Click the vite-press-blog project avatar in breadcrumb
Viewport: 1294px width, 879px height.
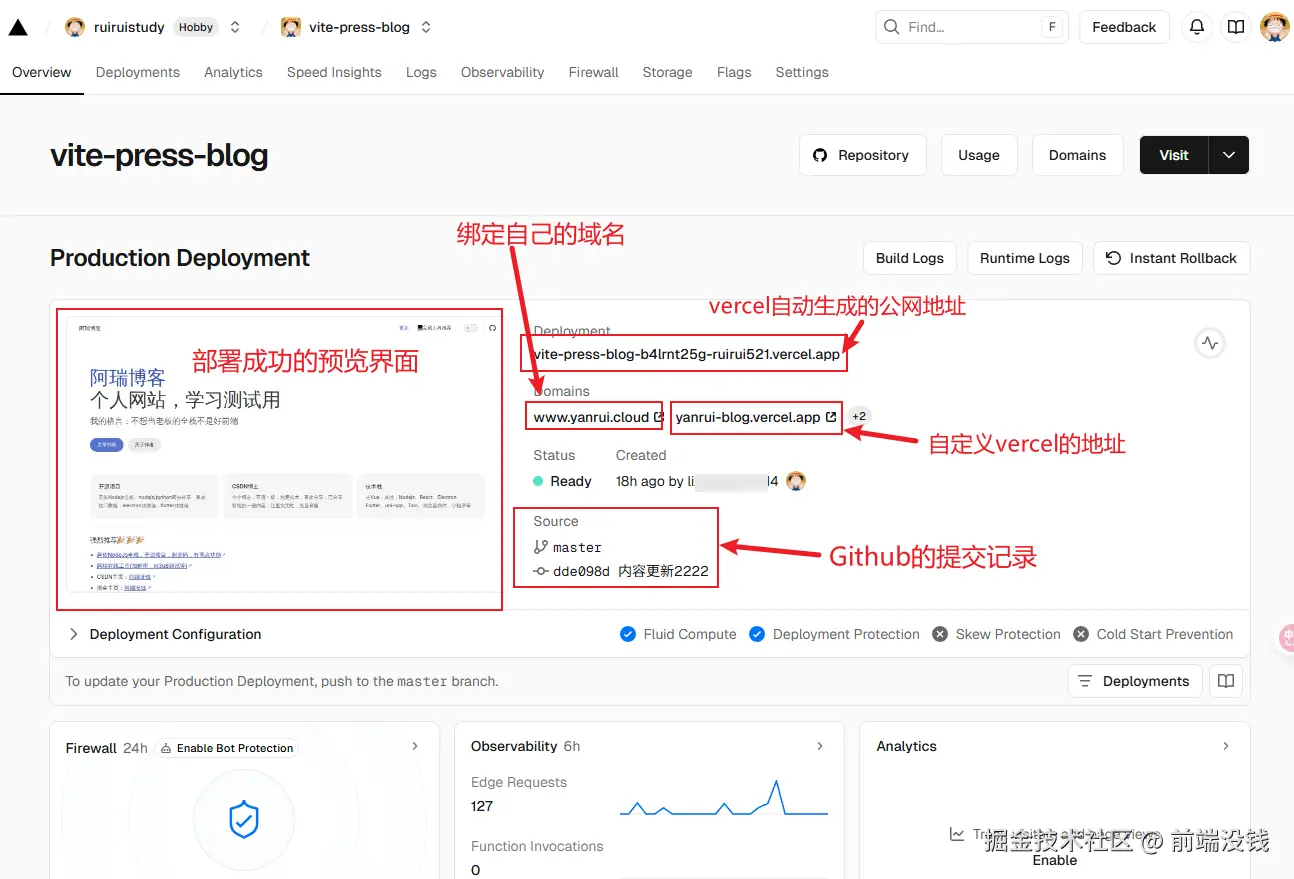coord(291,27)
